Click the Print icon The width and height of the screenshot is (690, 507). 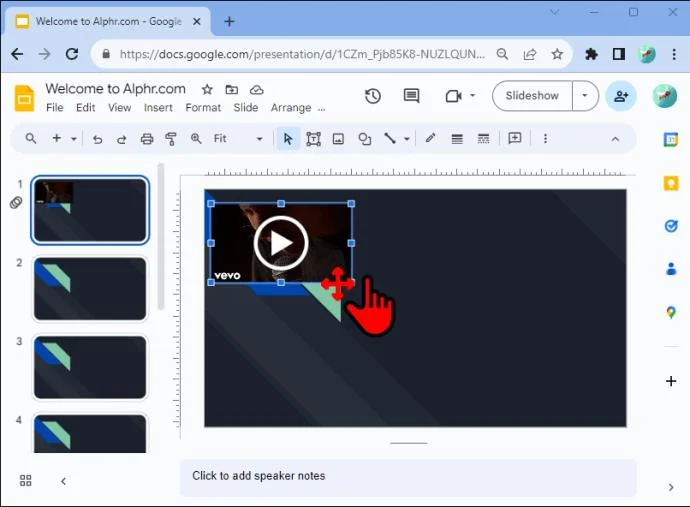[x=147, y=139]
